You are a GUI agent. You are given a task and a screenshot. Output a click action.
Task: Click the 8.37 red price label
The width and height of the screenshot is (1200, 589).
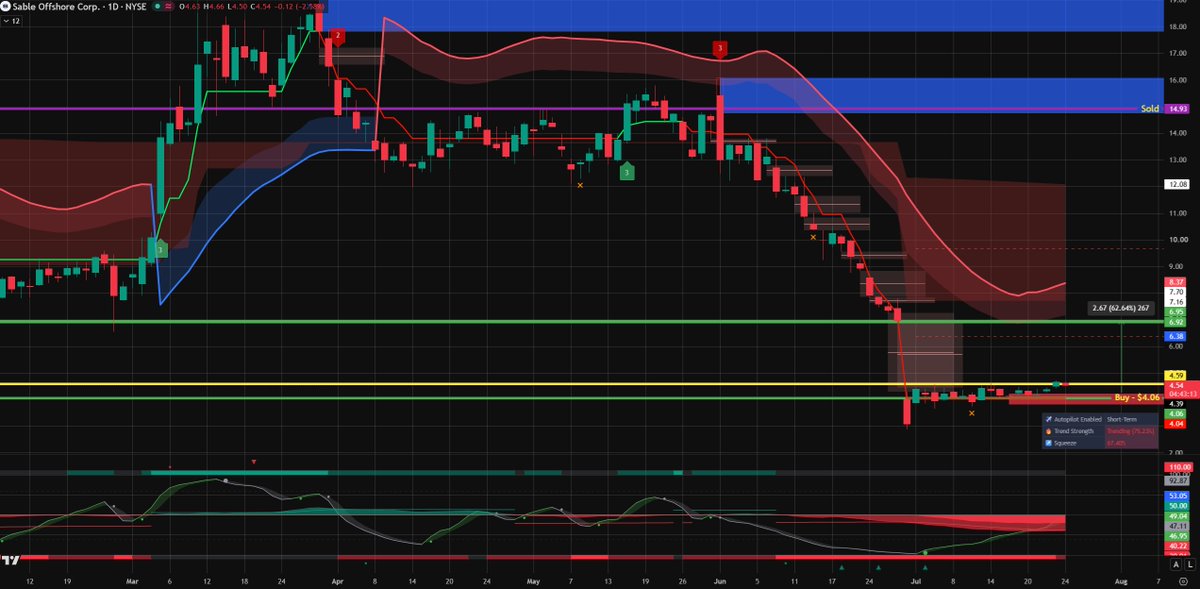pyautogui.click(x=1176, y=282)
